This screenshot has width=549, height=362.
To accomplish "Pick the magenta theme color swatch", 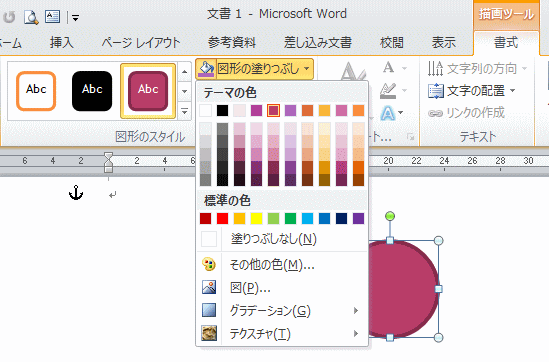I will point(257,111).
